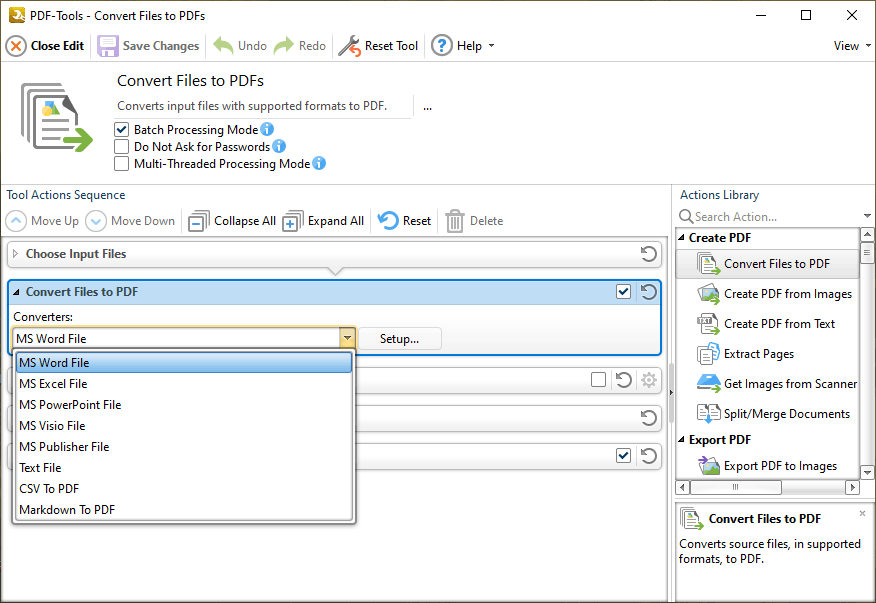Enable Do Not Ask for Passwords
Viewport: 876px width, 603px height.
tap(122, 147)
